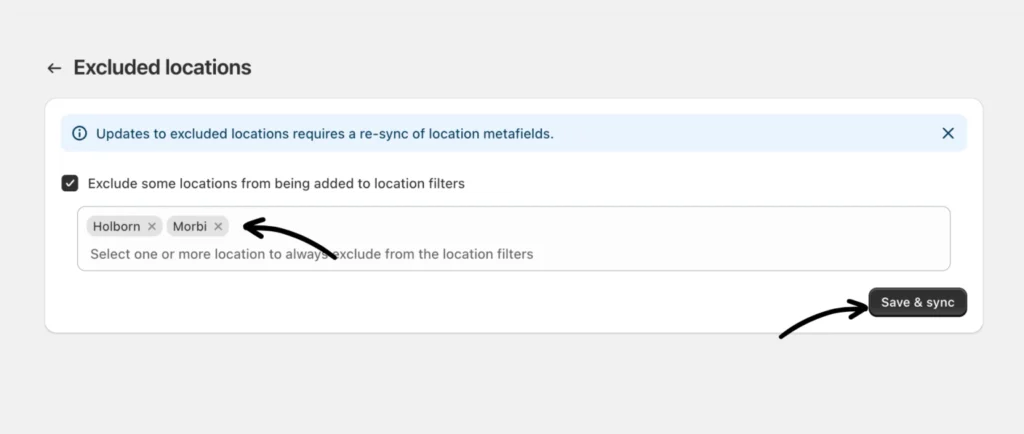This screenshot has height=434, width=1024.
Task: Click the word 'Holborn' inside its chip
Action: [x=116, y=226]
